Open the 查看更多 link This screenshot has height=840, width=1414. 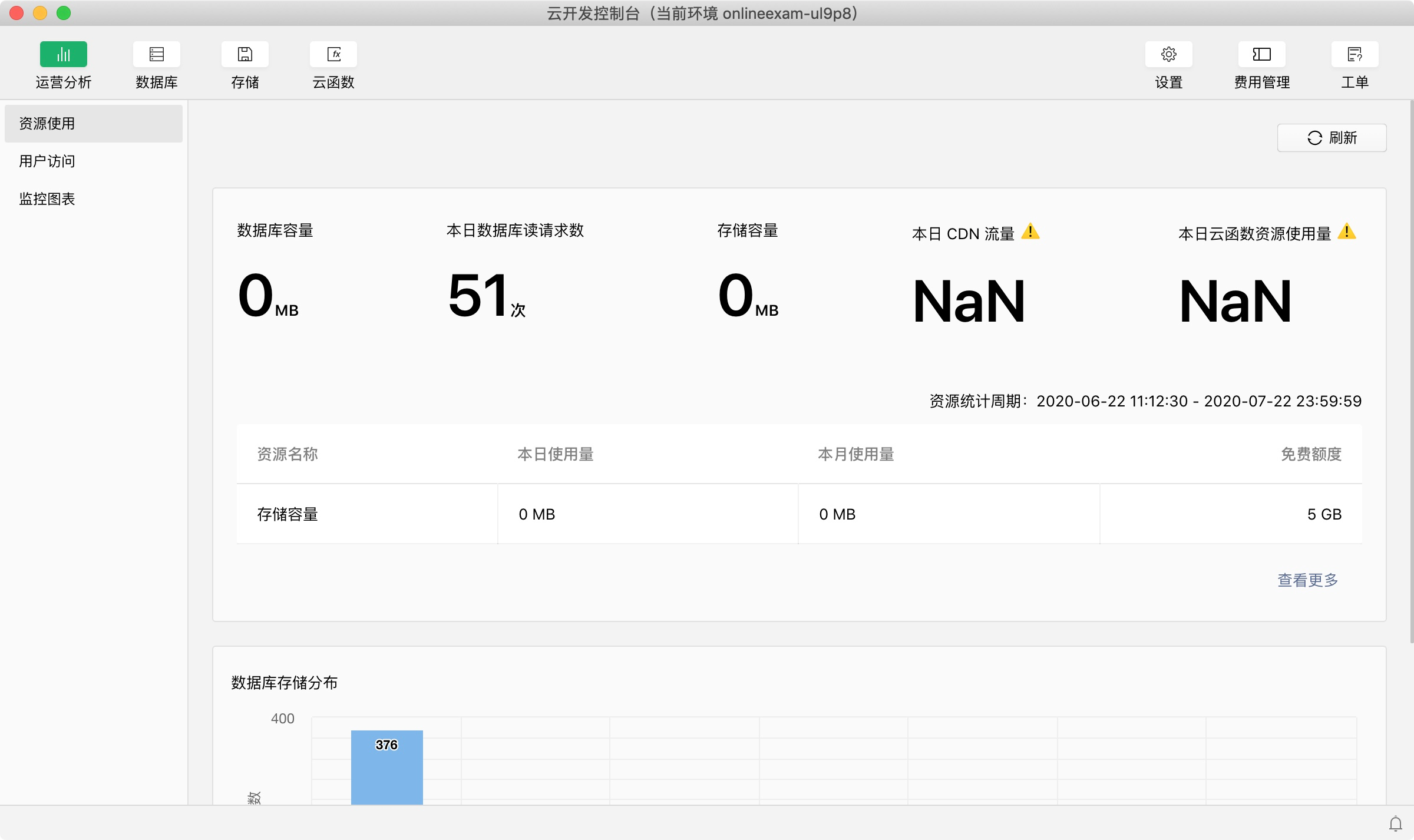pos(1307,580)
